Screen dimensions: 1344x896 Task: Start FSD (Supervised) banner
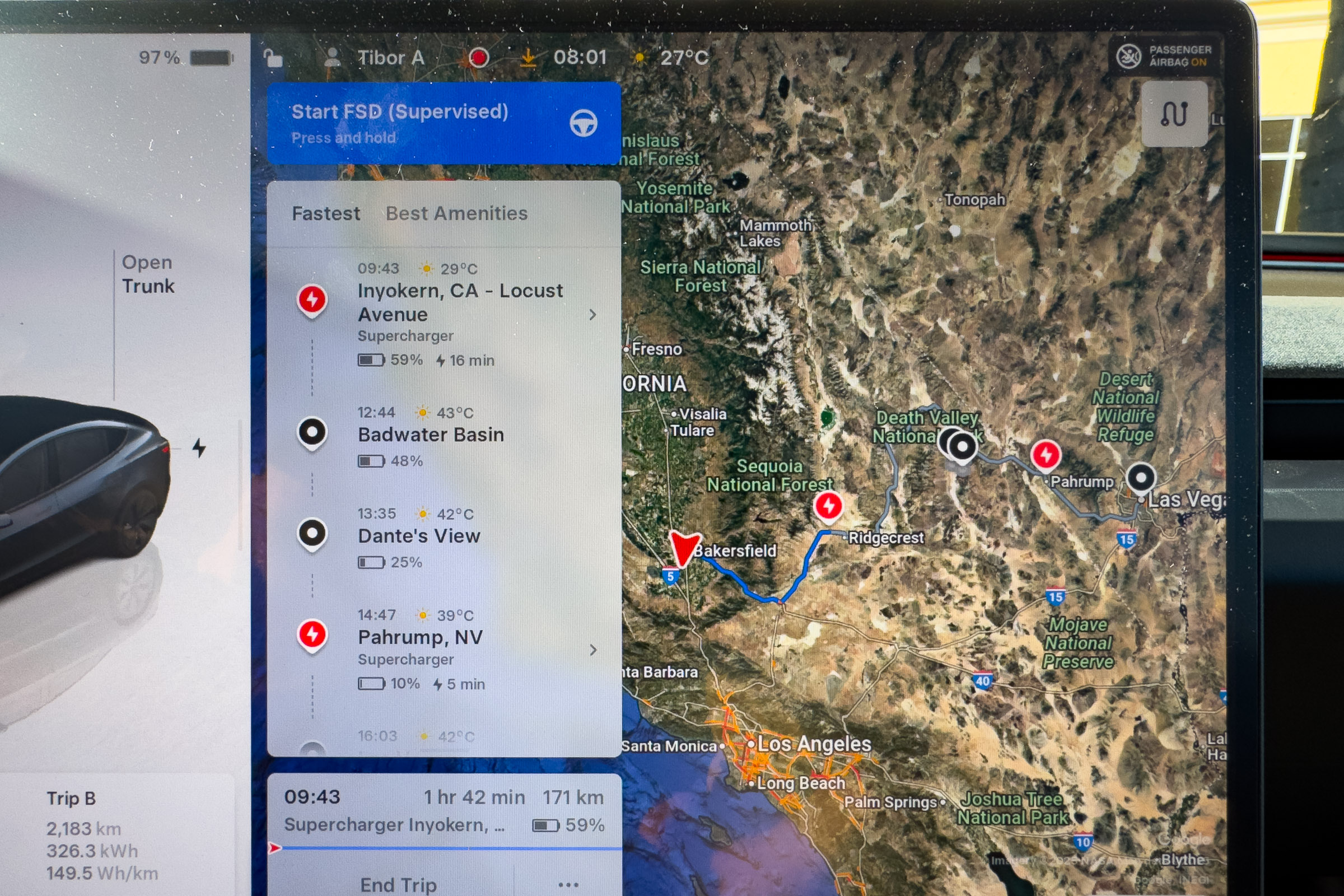(x=444, y=123)
